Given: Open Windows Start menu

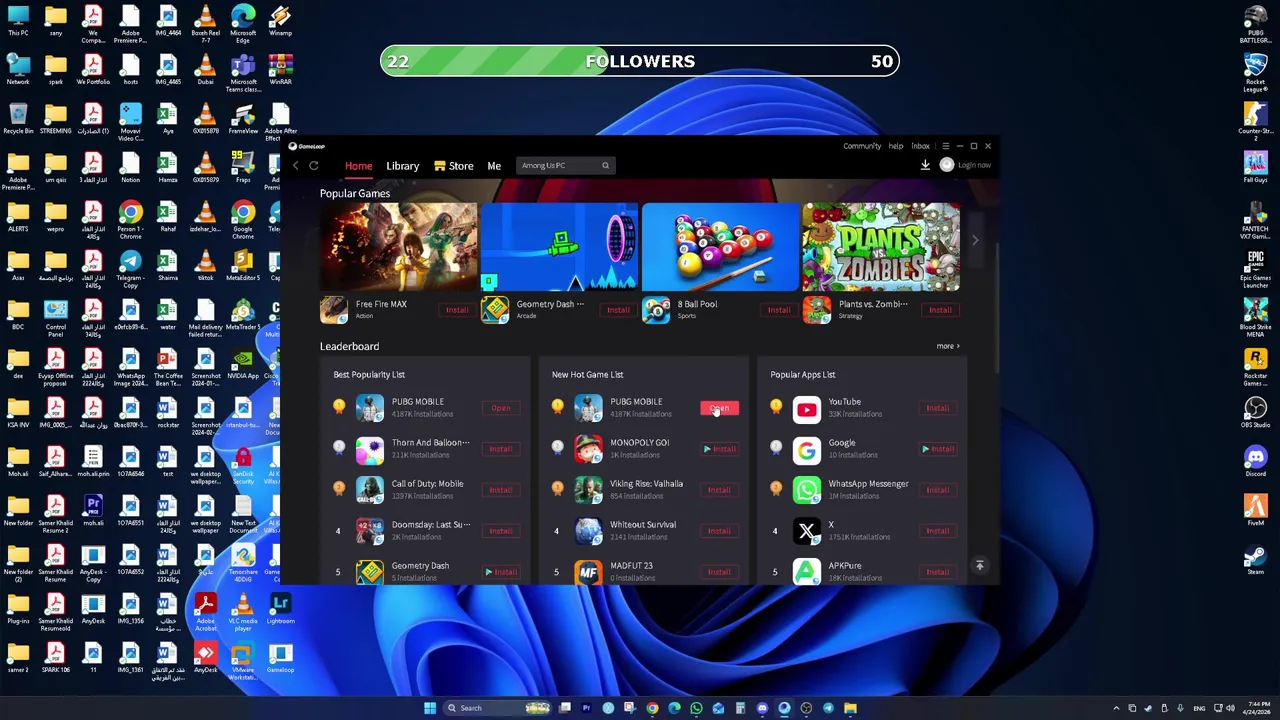Looking at the screenshot, I should coord(430,708).
